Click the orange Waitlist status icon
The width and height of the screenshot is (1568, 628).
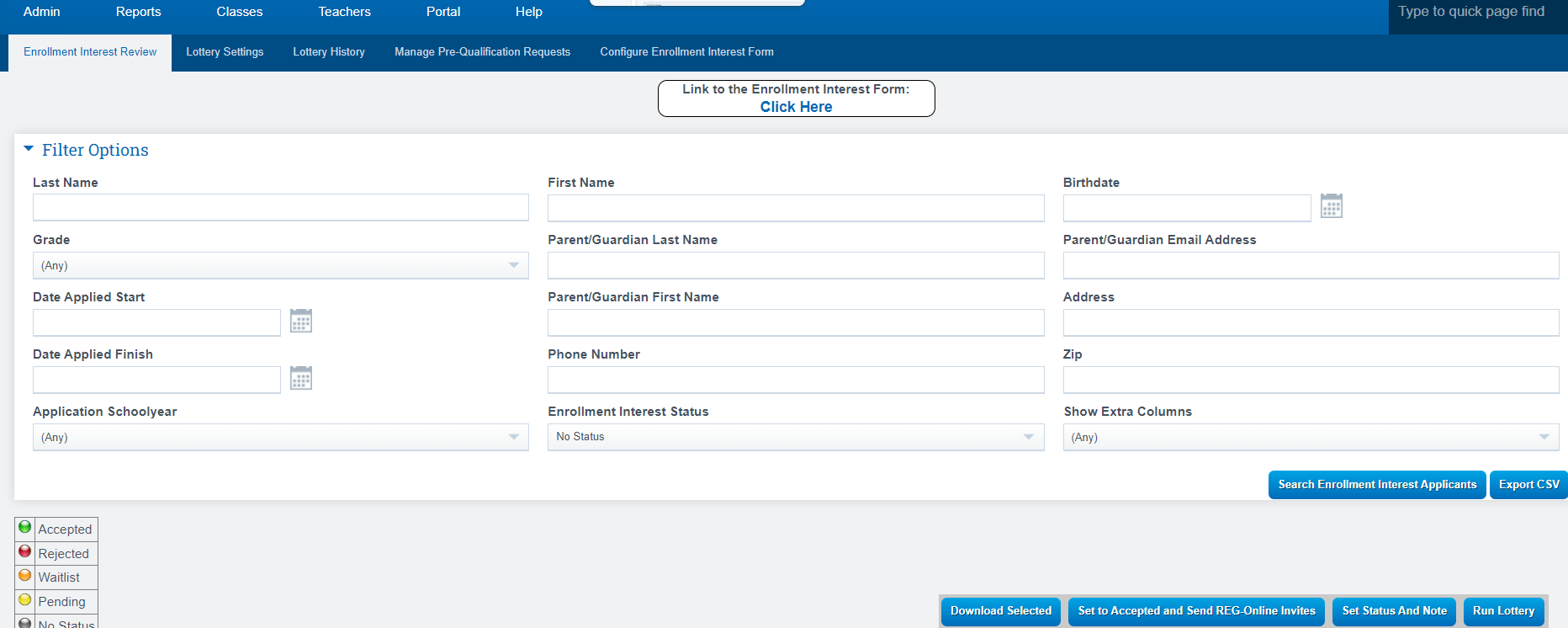click(x=25, y=576)
